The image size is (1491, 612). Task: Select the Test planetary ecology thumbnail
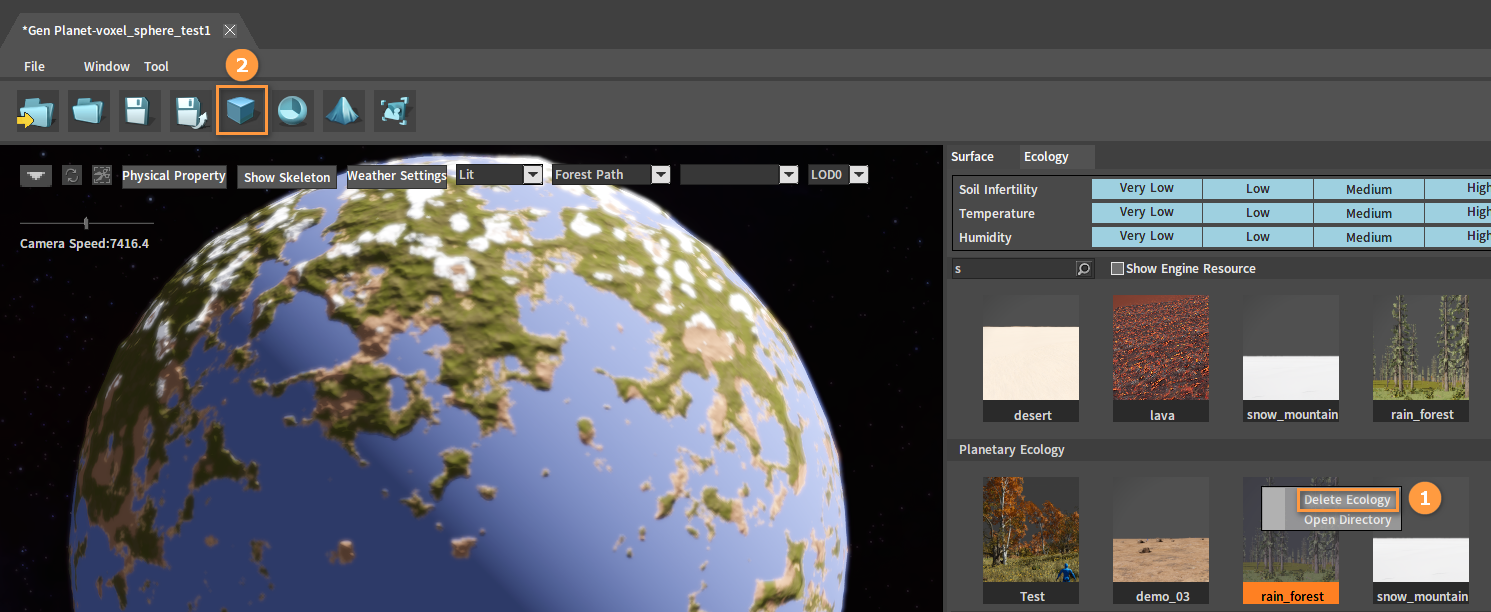1032,541
